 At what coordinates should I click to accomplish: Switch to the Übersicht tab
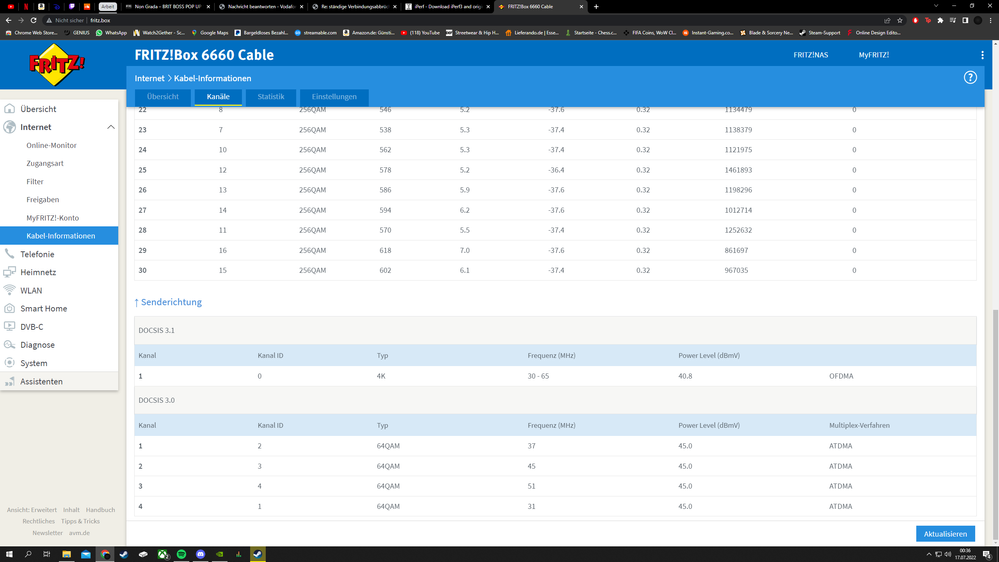pyautogui.click(x=162, y=97)
